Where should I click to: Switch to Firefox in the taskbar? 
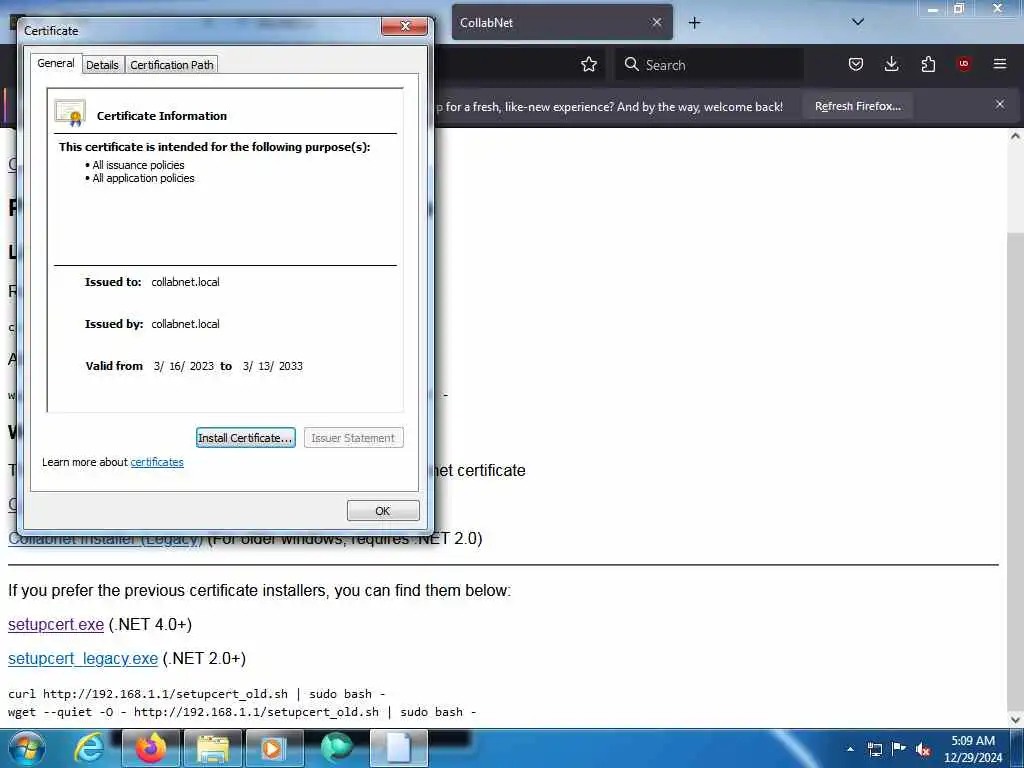pos(151,748)
